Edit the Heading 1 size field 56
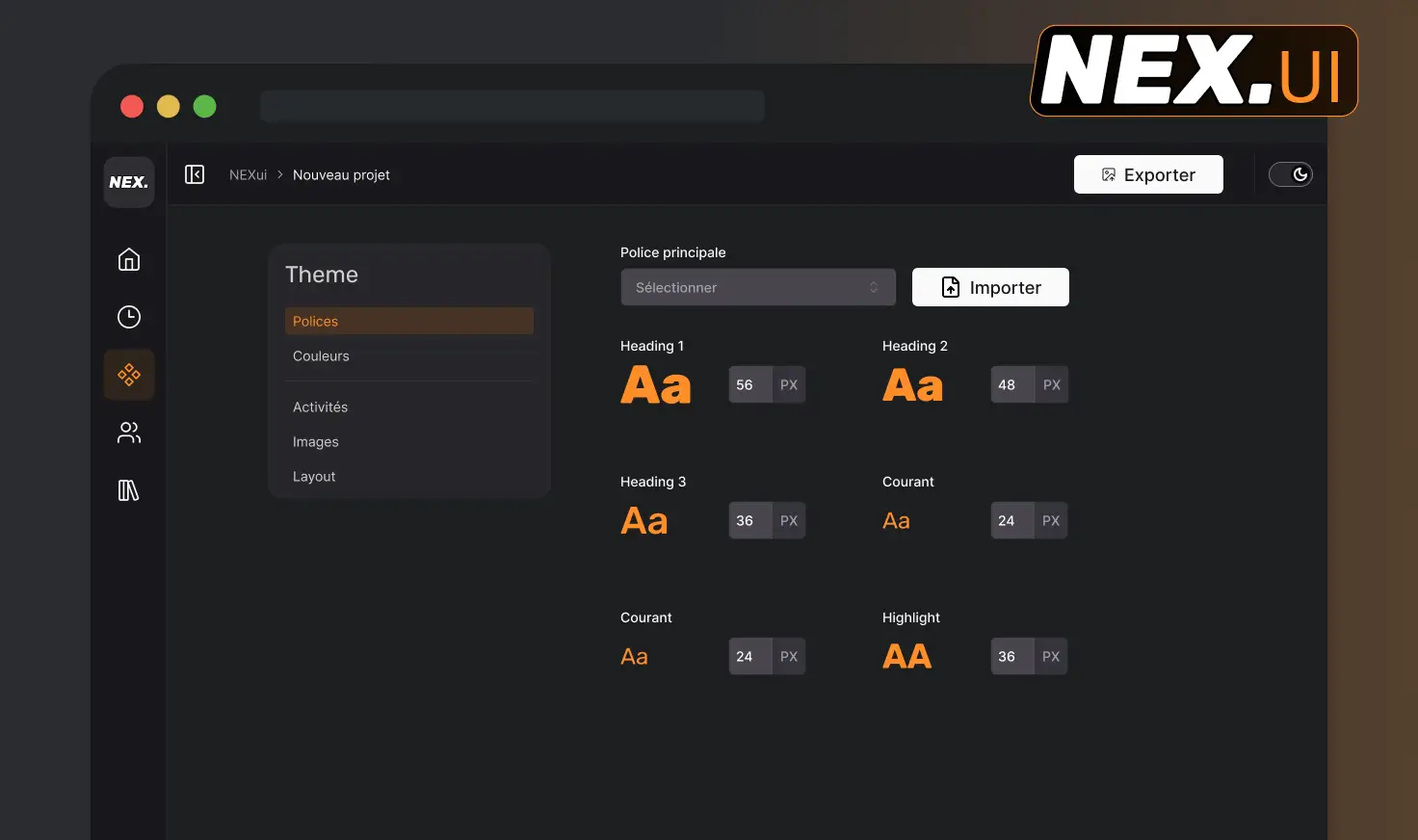This screenshot has width=1418, height=840. coord(748,385)
